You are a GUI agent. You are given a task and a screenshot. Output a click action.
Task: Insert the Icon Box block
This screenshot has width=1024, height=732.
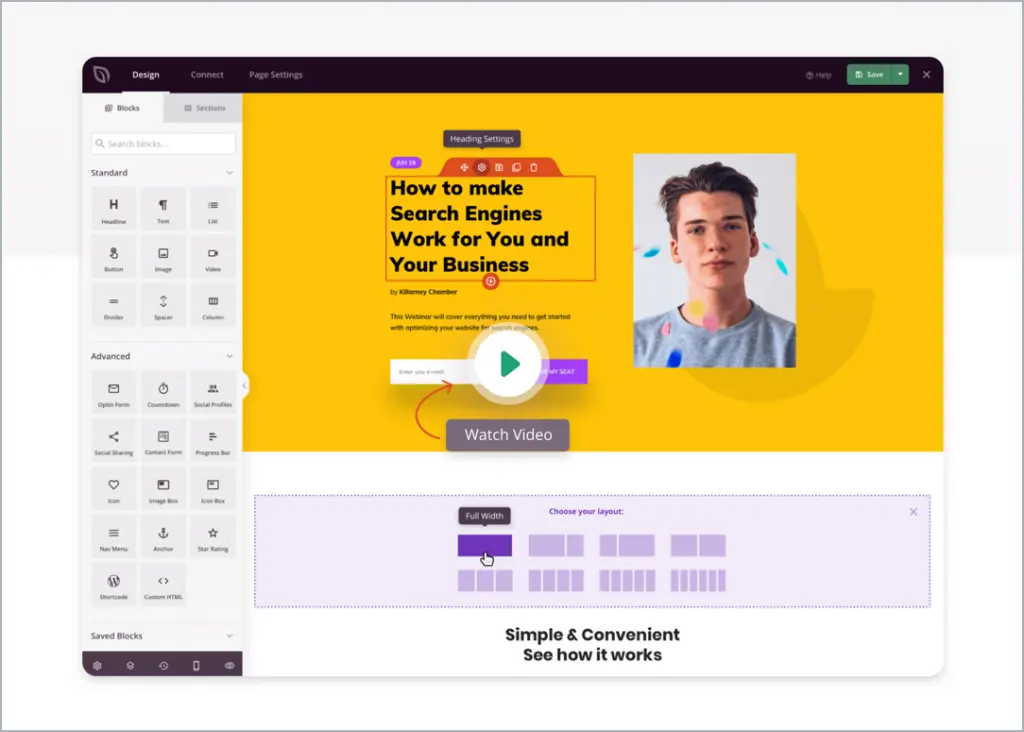pyautogui.click(x=213, y=490)
